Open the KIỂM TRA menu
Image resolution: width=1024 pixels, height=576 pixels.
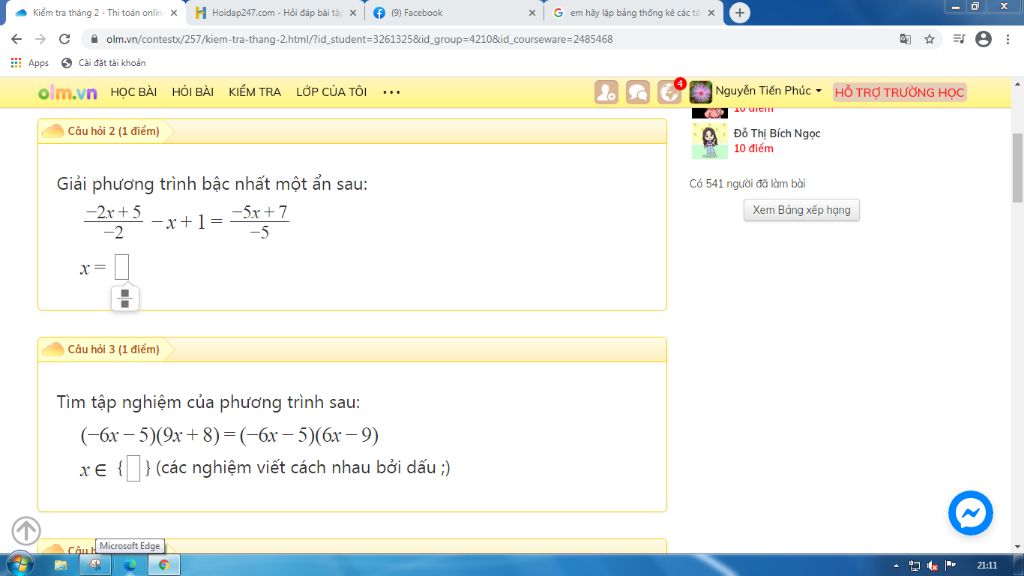click(255, 92)
